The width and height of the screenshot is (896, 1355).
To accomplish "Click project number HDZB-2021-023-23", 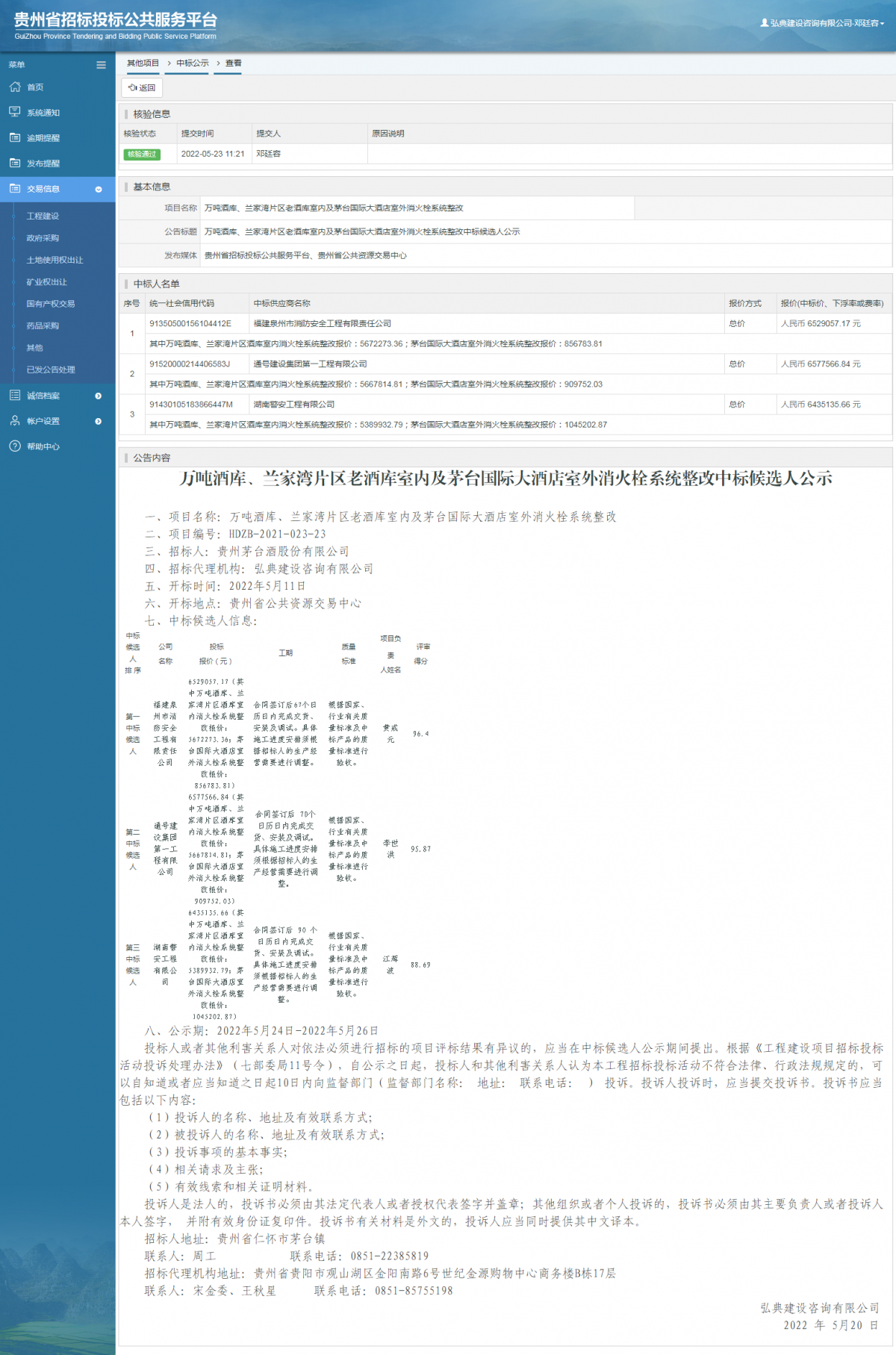I will 278,535.
